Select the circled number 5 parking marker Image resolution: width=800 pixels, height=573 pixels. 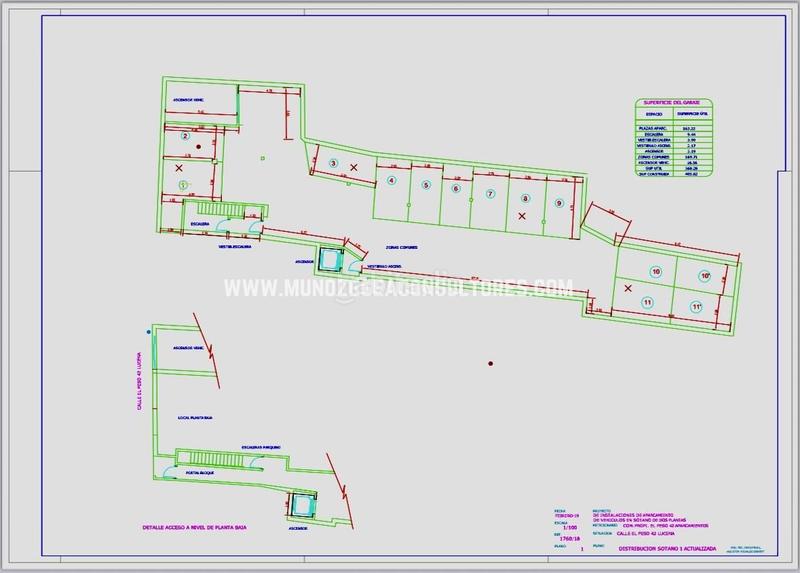425,185
